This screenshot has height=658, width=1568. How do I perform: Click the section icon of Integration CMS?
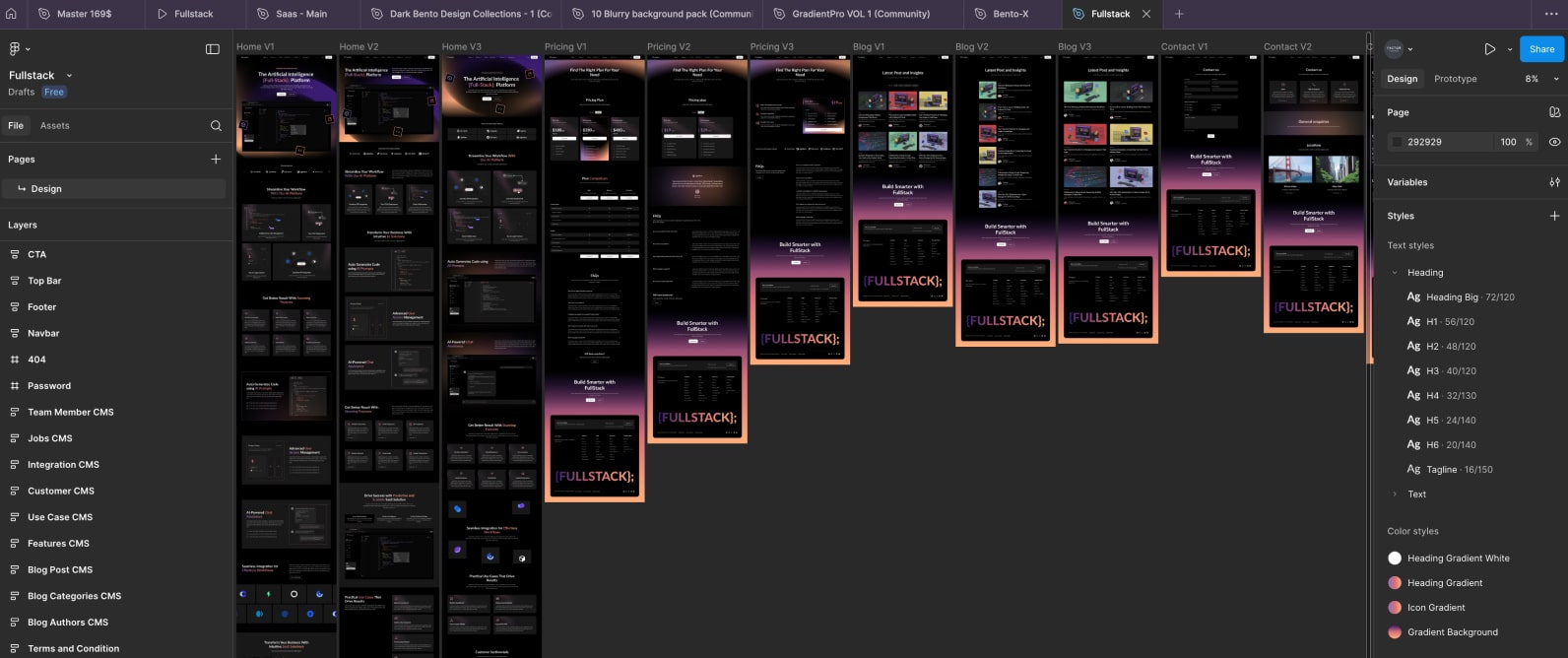(x=15, y=465)
